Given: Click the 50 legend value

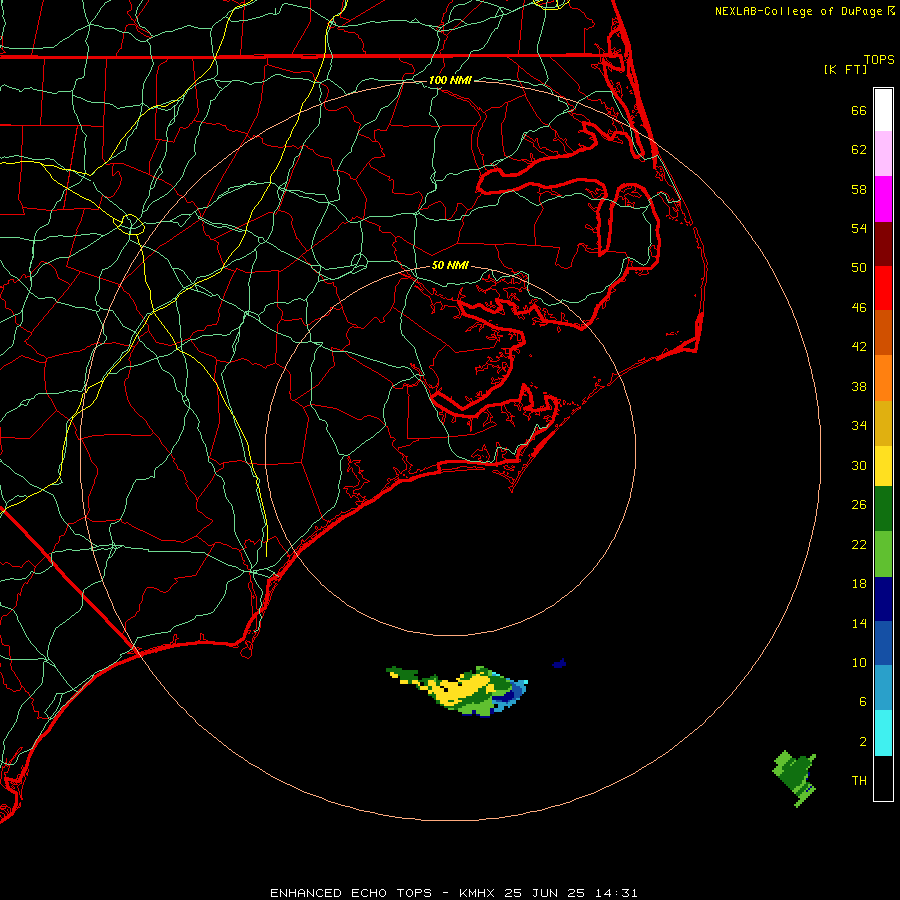Looking at the screenshot, I should [x=859, y=268].
